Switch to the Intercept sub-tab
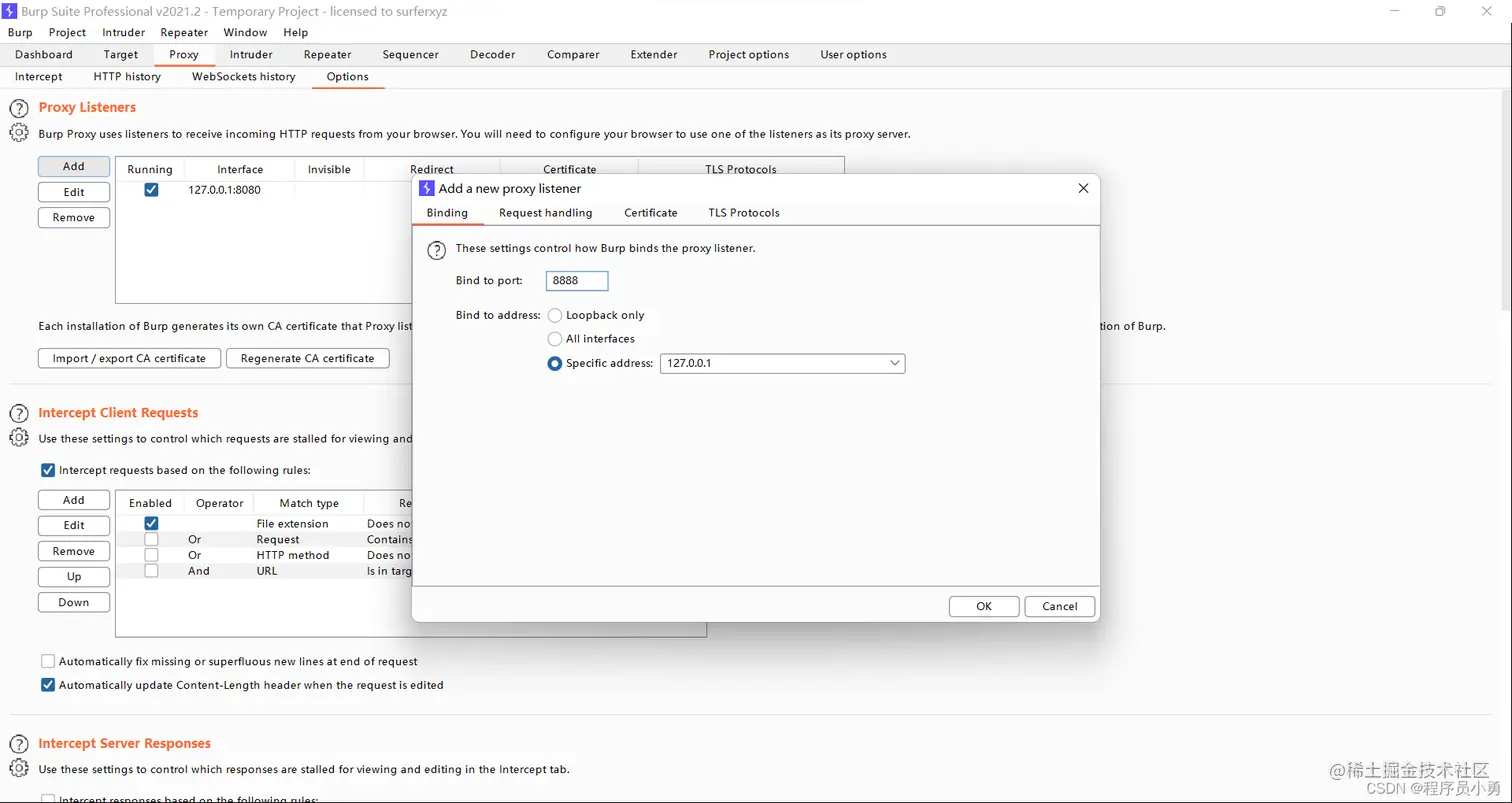The width and height of the screenshot is (1512, 803). tap(39, 77)
